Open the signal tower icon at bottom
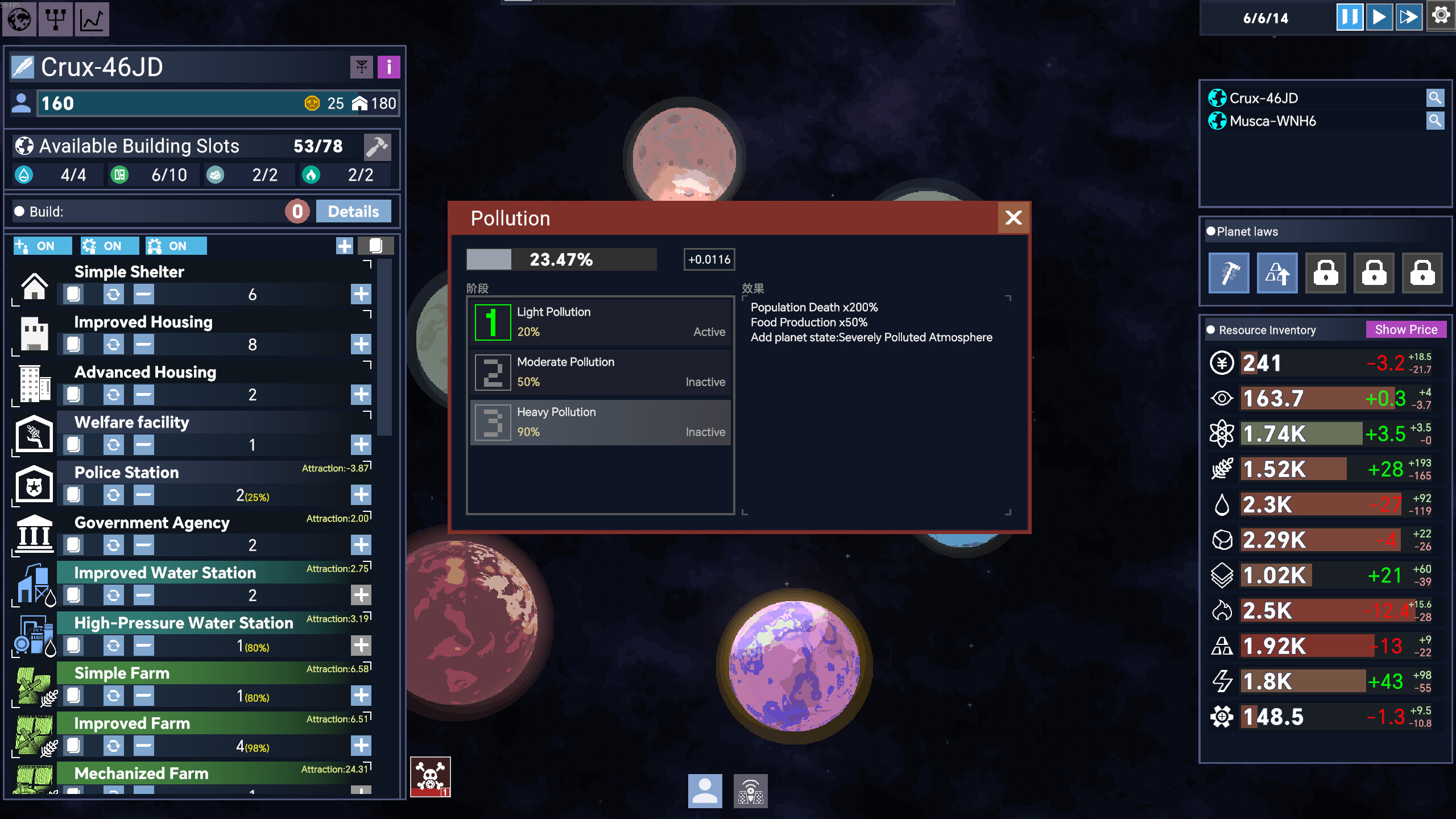The height and width of the screenshot is (819, 1456). click(750, 791)
